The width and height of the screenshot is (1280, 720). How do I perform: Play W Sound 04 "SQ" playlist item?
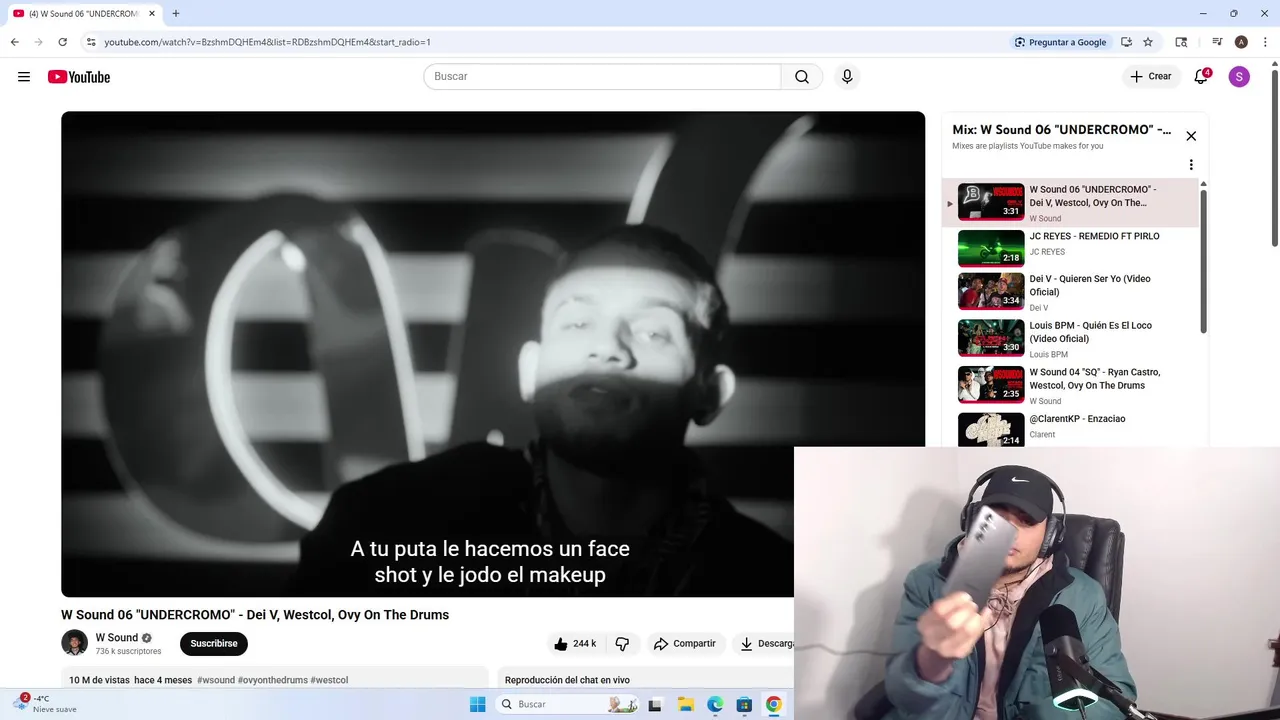(x=1070, y=385)
